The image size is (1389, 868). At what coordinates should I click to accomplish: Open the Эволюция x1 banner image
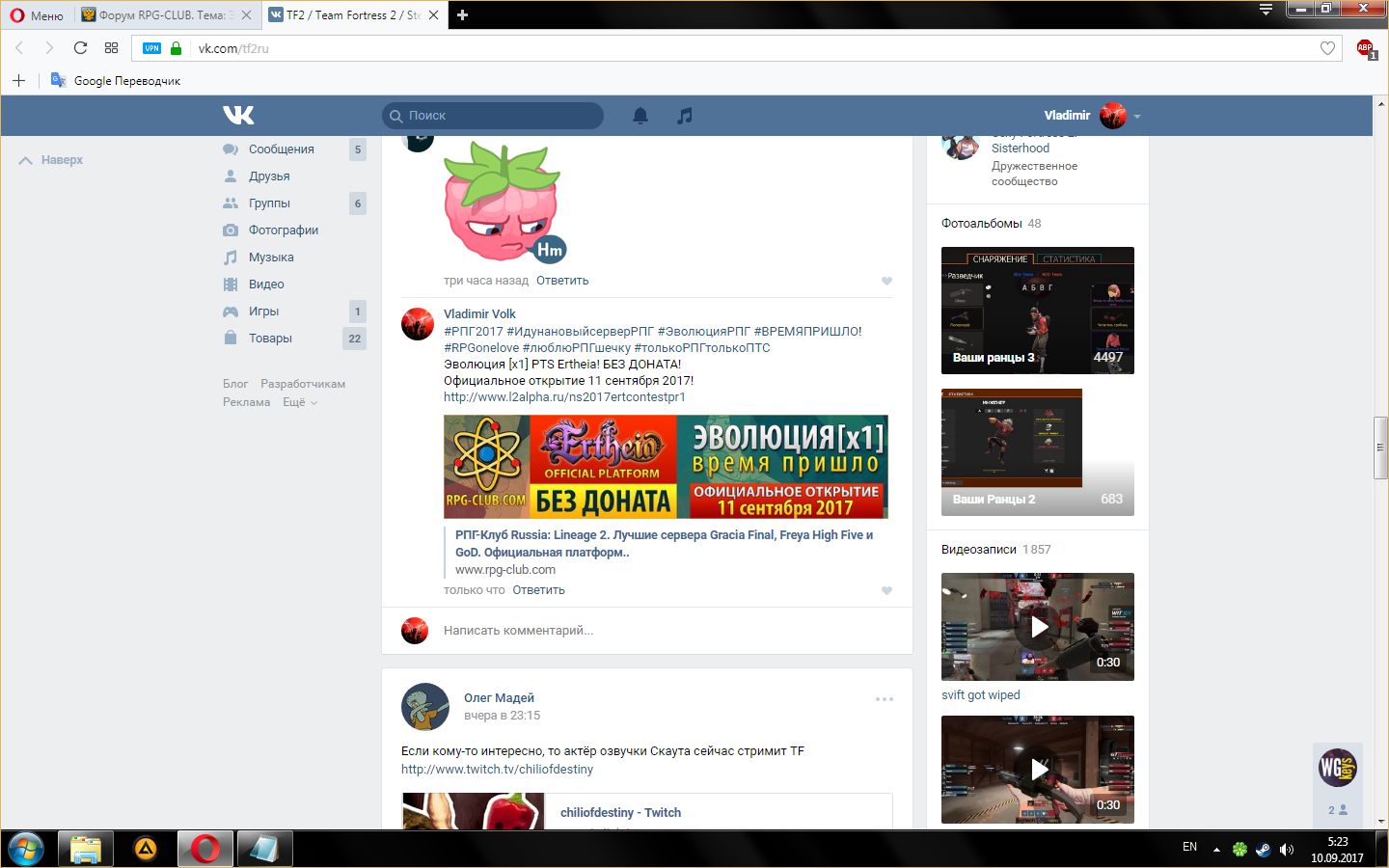click(666, 467)
